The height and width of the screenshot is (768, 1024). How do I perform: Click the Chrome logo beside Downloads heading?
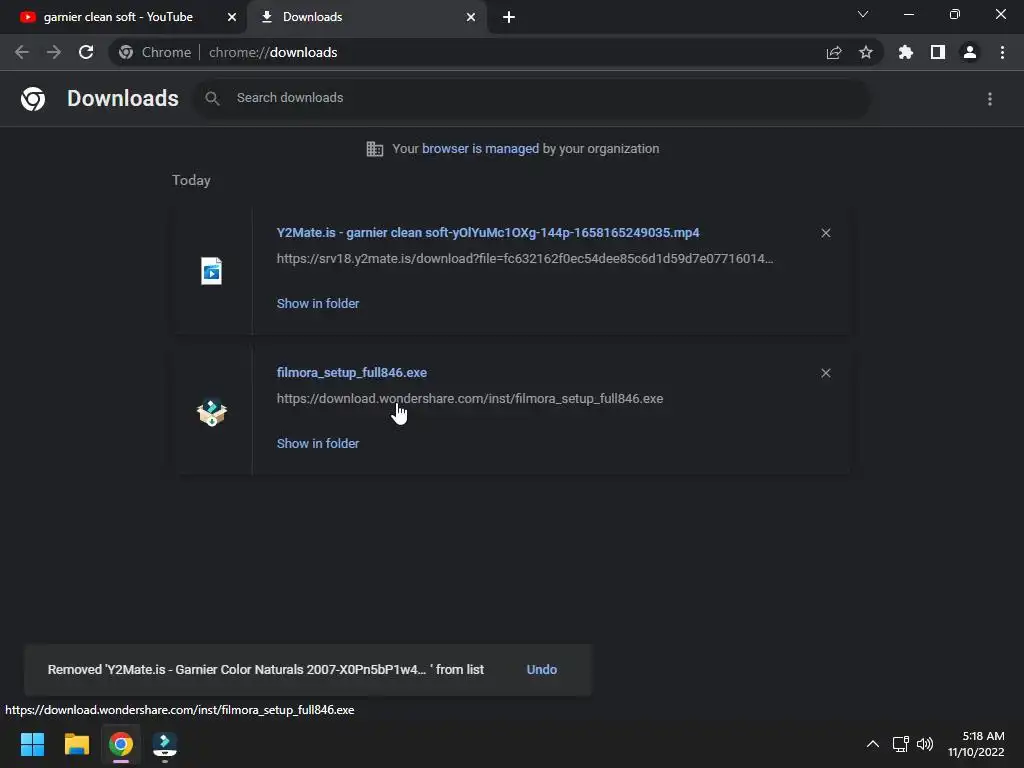pyautogui.click(x=33, y=99)
